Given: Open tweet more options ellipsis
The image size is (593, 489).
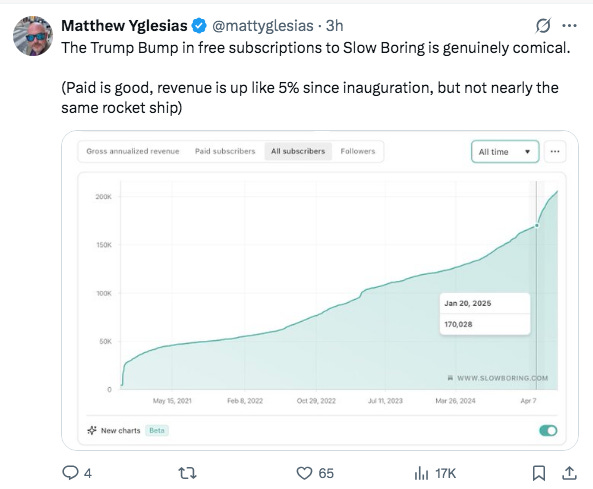Looking at the screenshot, I should (x=569, y=26).
